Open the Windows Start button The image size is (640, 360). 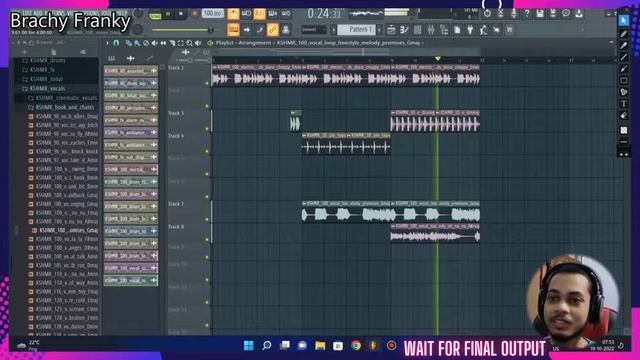(x=249, y=346)
